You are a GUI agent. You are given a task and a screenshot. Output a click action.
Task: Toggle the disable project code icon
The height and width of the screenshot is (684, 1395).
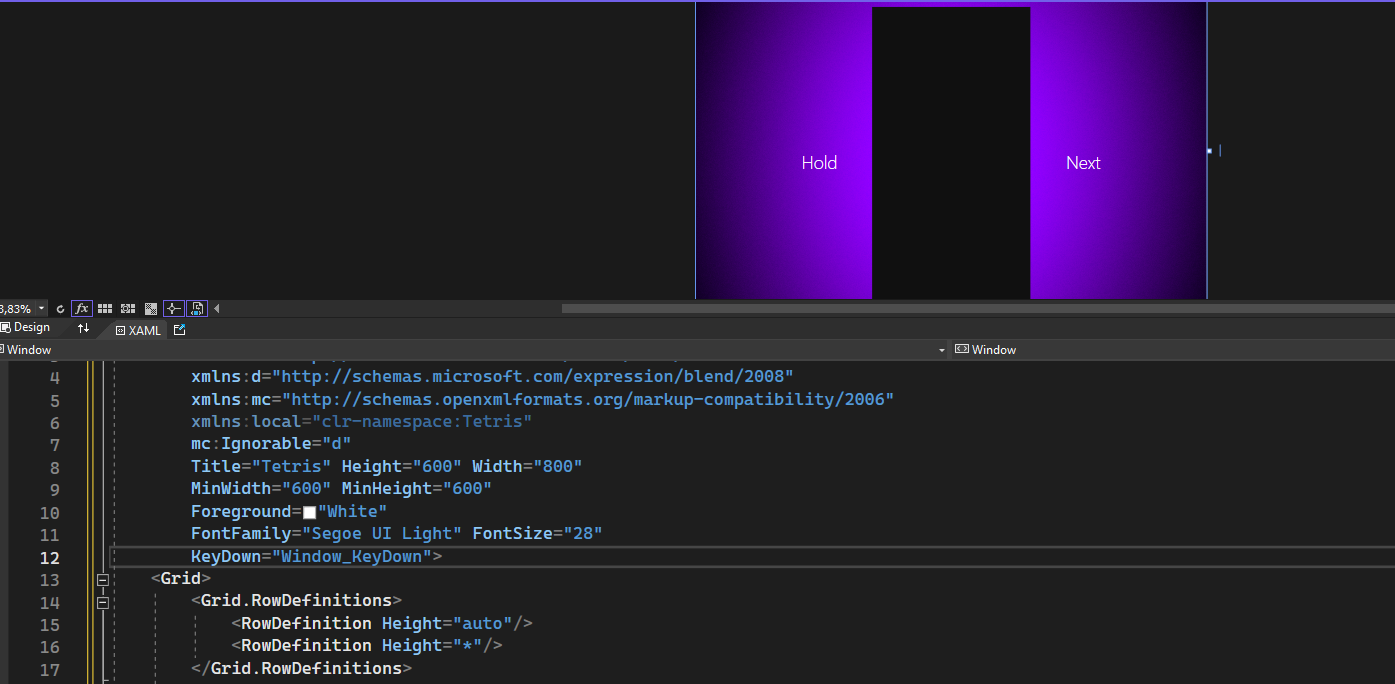pyautogui.click(x=197, y=309)
